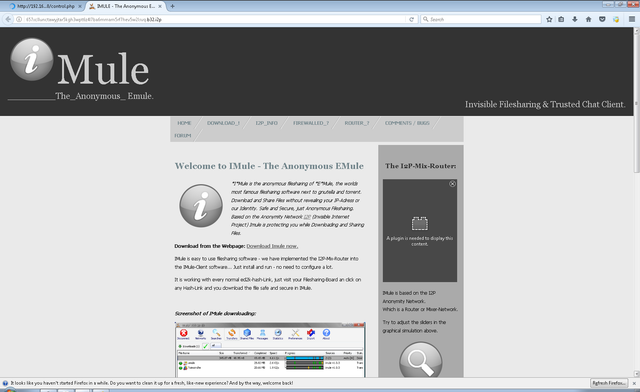Screen dimensions: 640x392
Task: Open the HOME navigation item
Action: coord(184,123)
